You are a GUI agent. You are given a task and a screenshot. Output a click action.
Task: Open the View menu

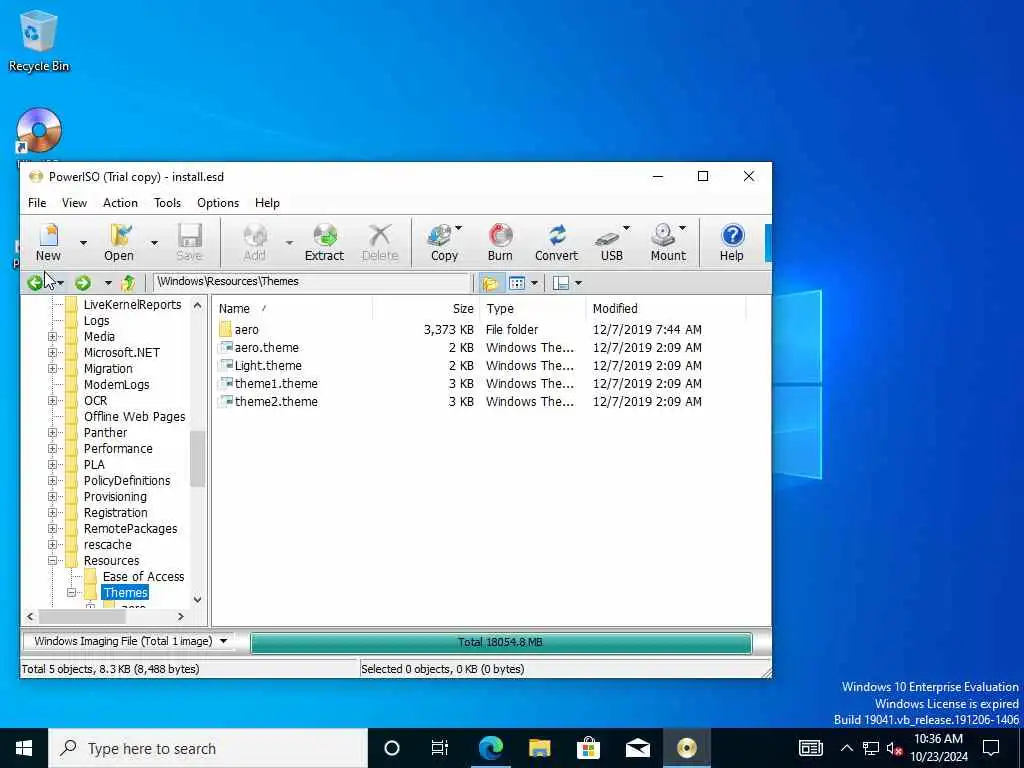pyautogui.click(x=74, y=203)
